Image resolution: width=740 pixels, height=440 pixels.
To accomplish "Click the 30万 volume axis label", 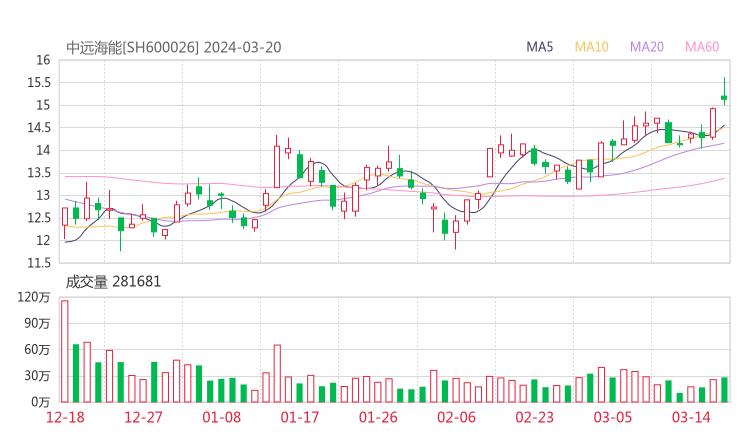I will click(x=37, y=376).
